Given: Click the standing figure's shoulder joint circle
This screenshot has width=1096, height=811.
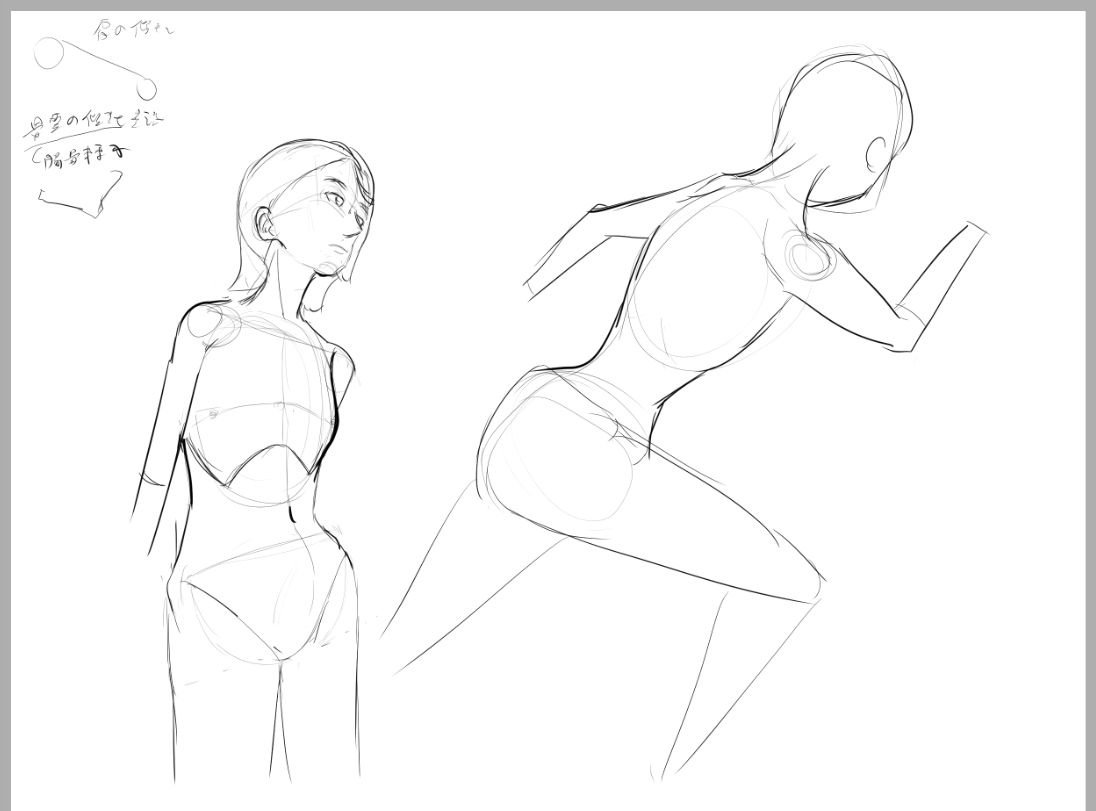Looking at the screenshot, I should point(207,325).
